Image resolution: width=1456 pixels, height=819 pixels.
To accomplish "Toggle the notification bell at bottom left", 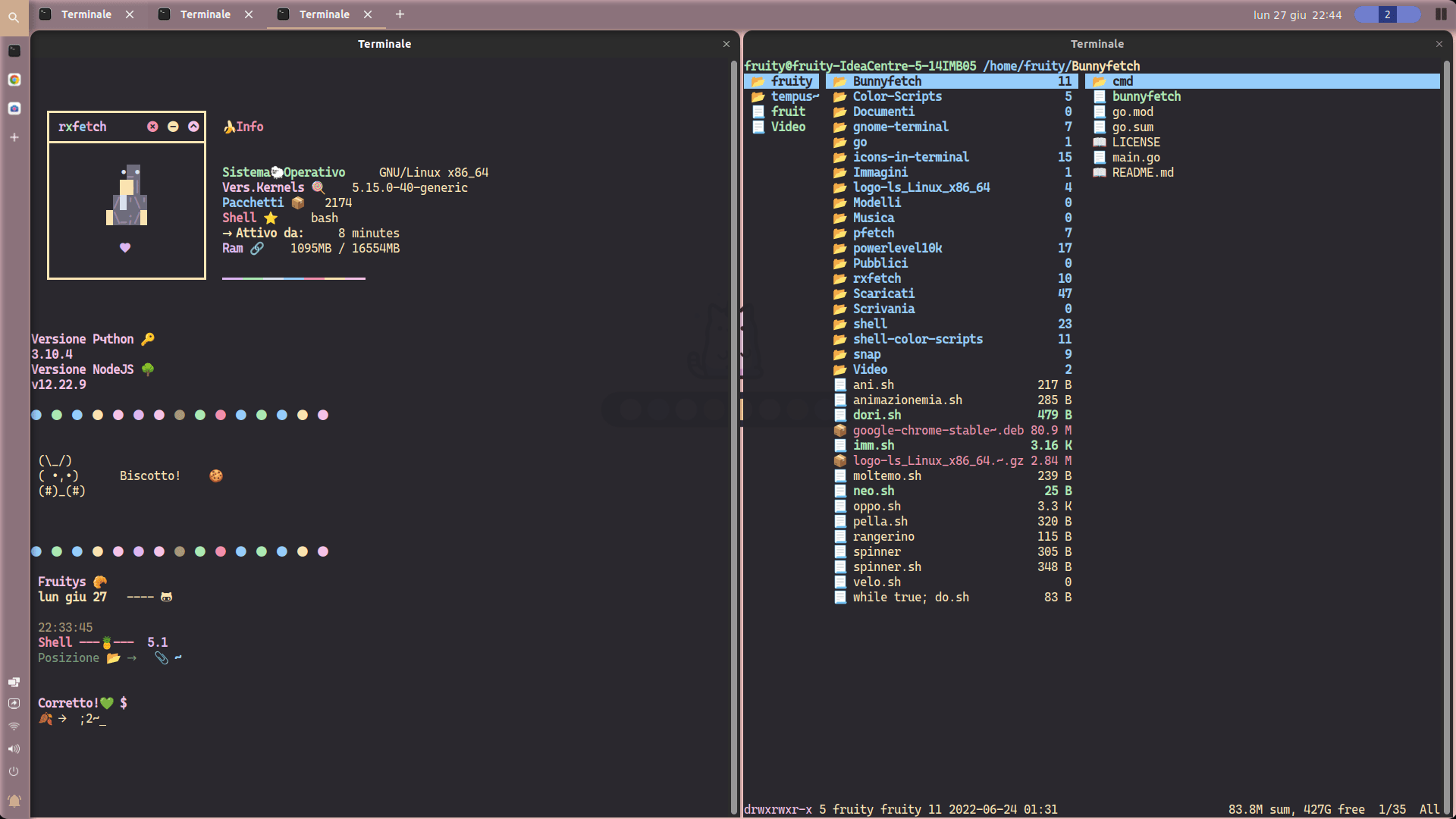I will [x=14, y=801].
